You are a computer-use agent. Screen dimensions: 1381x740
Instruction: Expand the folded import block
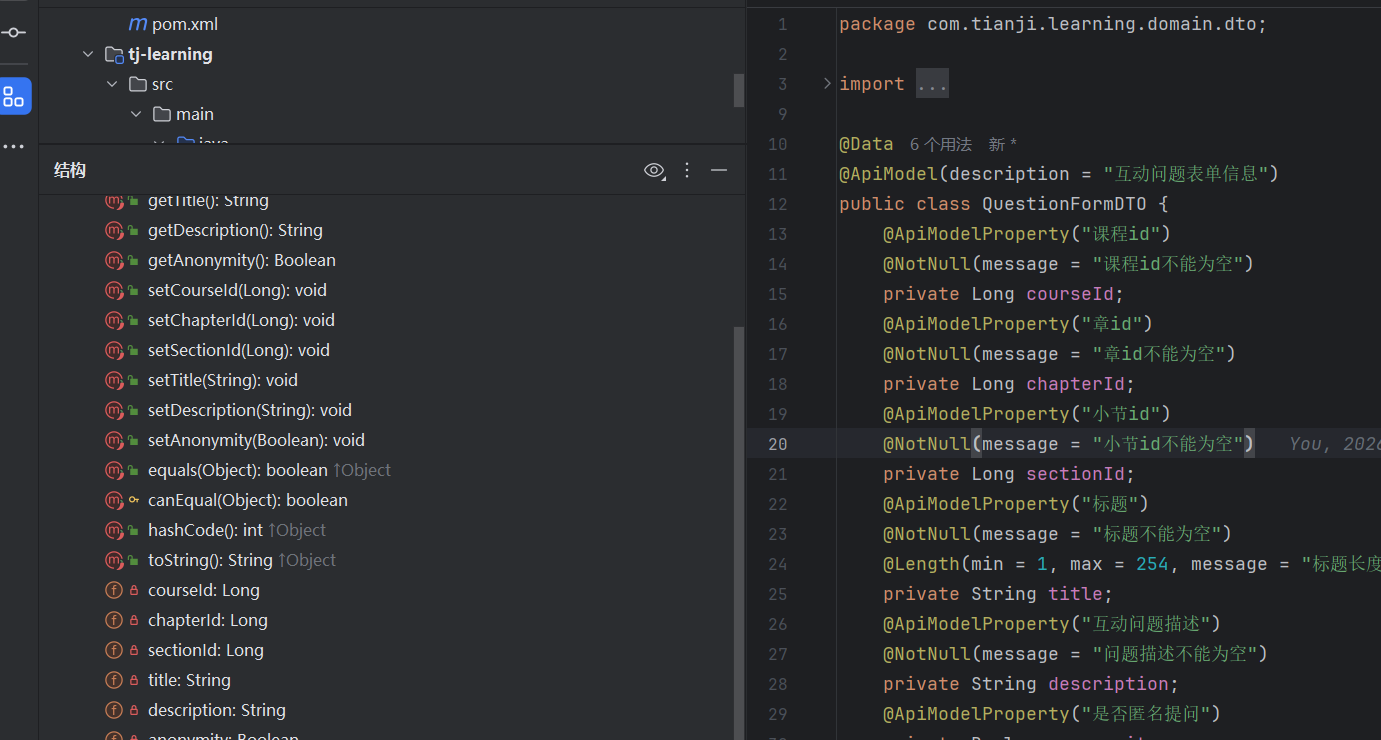pyautogui.click(x=827, y=84)
